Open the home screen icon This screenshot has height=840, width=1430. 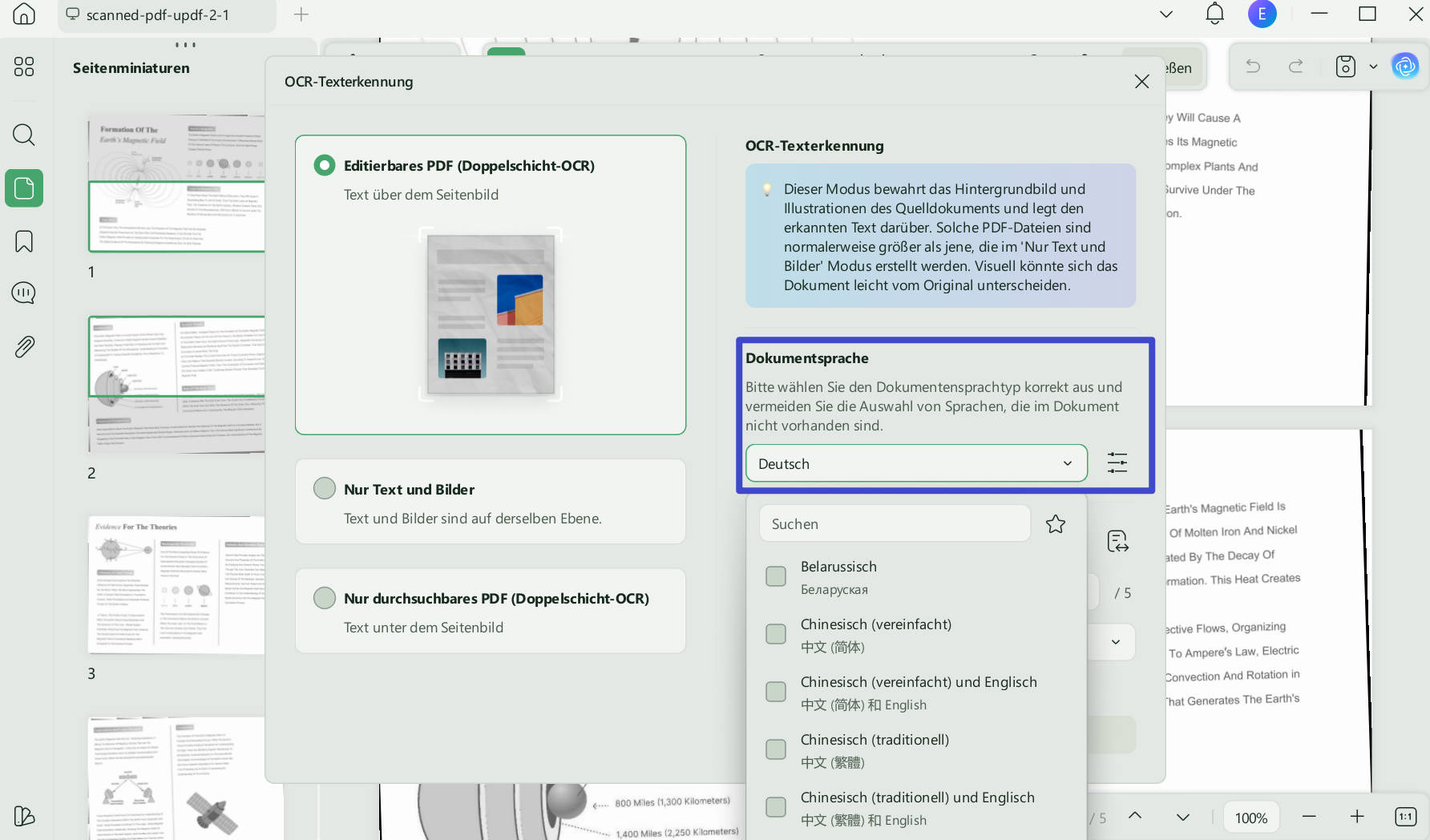click(x=24, y=14)
